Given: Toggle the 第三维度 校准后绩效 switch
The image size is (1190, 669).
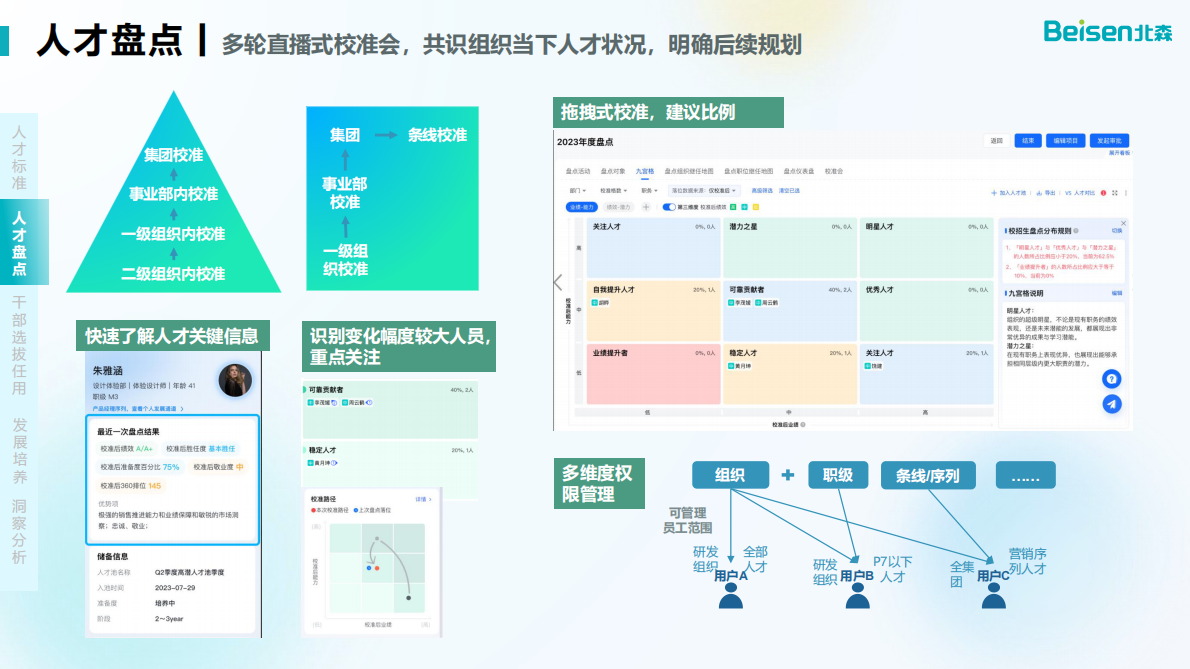Looking at the screenshot, I should point(667,207).
